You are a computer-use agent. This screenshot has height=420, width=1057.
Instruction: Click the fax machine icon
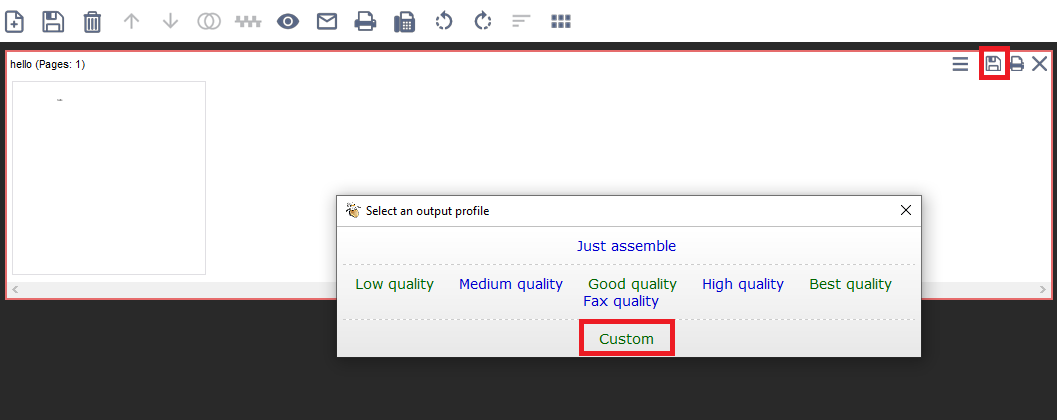click(x=404, y=22)
